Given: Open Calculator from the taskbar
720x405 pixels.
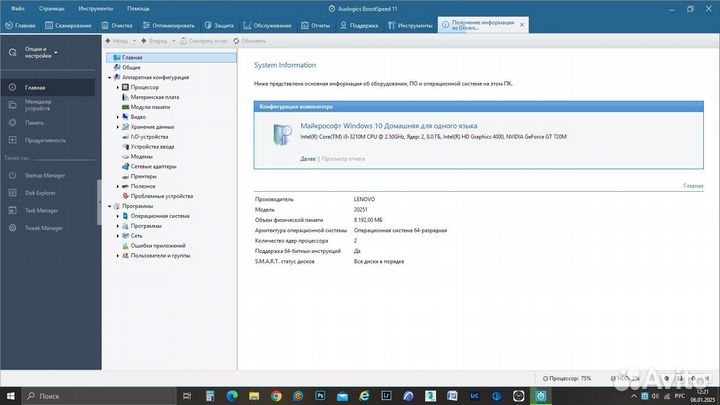Looking at the screenshot, I should pyautogui.click(x=210, y=396).
